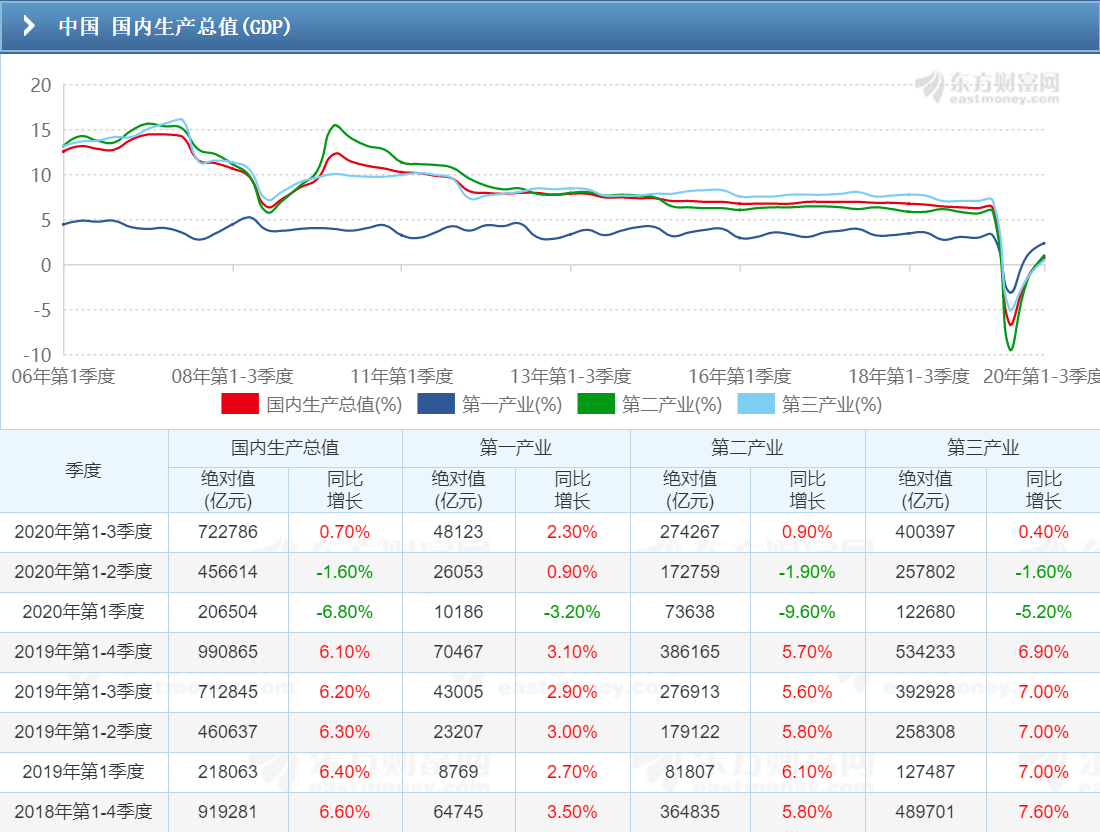The image size is (1100, 832).
Task: Click the -6.80% GDP growth cell
Action: 344,612
